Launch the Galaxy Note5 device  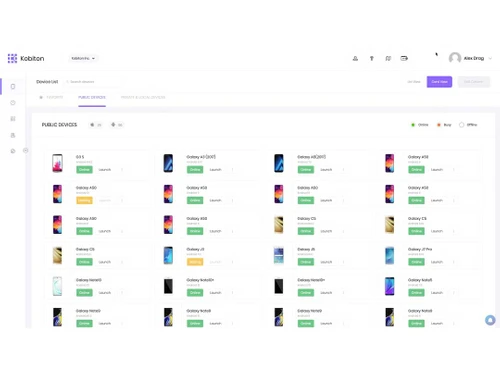point(437,293)
